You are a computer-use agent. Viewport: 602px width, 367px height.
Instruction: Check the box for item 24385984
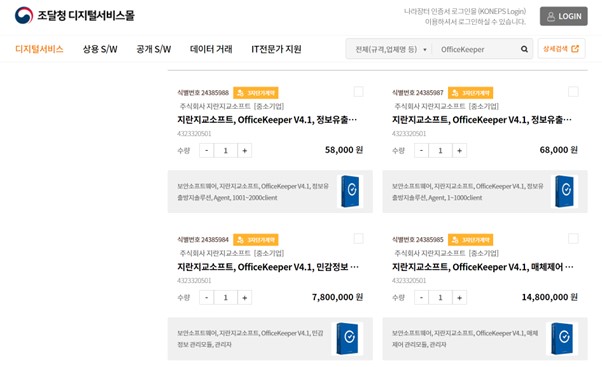pyautogui.click(x=358, y=239)
